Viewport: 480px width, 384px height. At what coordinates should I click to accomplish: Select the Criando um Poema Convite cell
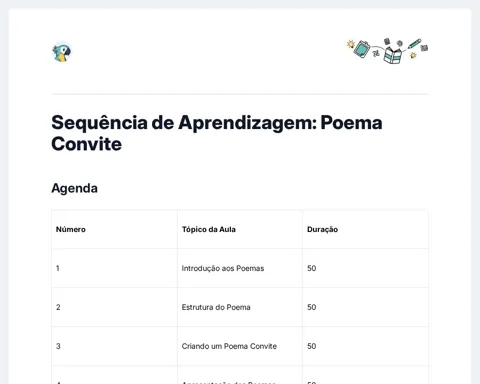point(229,346)
